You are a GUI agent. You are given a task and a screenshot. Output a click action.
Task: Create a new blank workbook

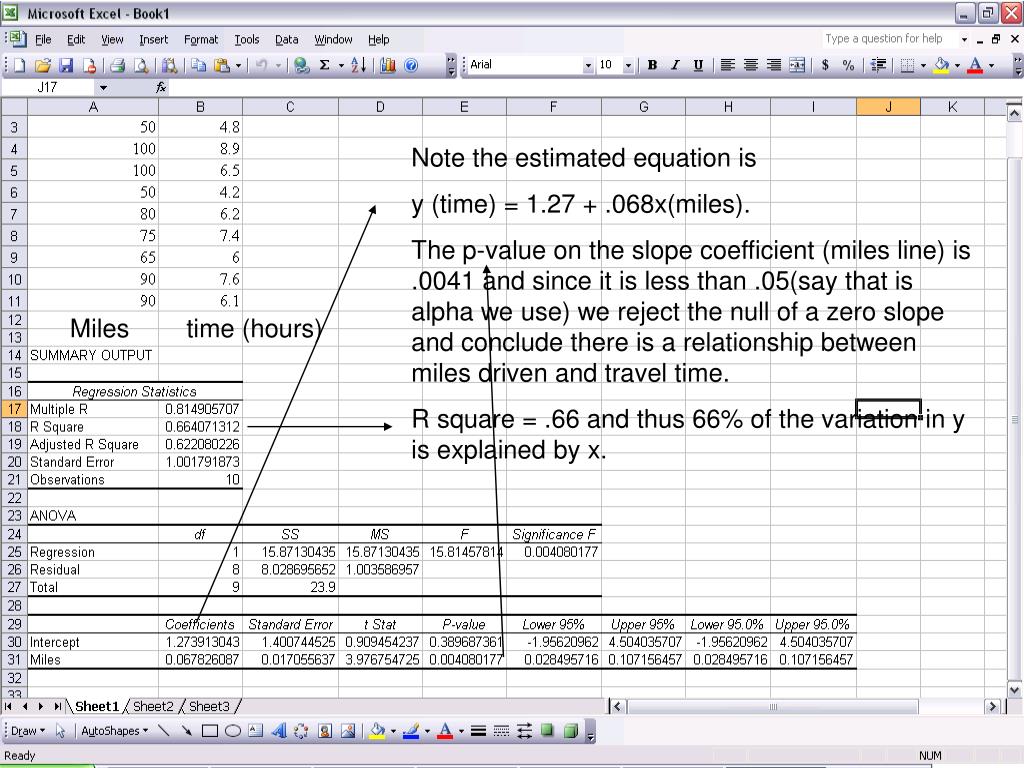[x=19, y=65]
